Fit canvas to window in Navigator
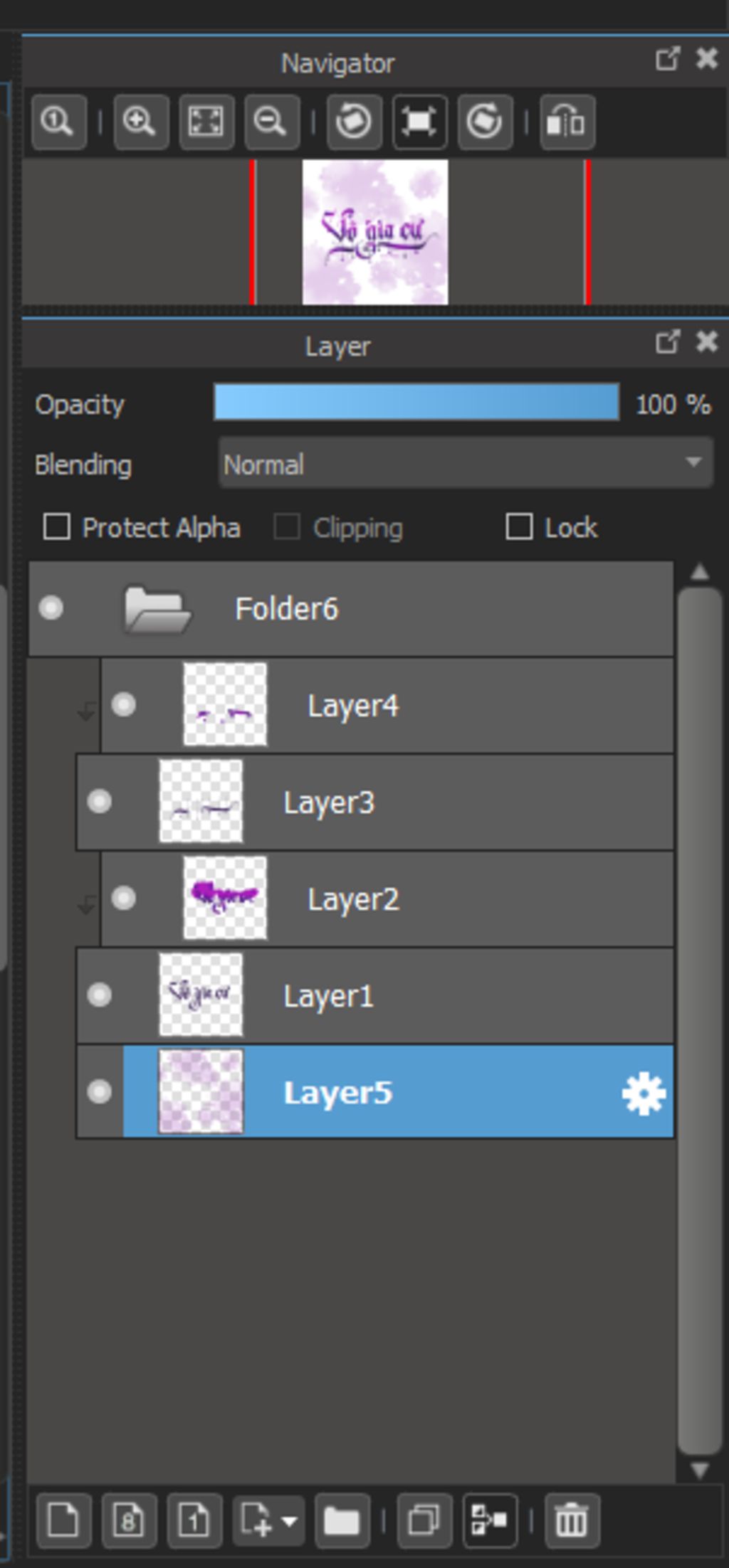This screenshot has height=1568, width=729. pyautogui.click(x=206, y=122)
